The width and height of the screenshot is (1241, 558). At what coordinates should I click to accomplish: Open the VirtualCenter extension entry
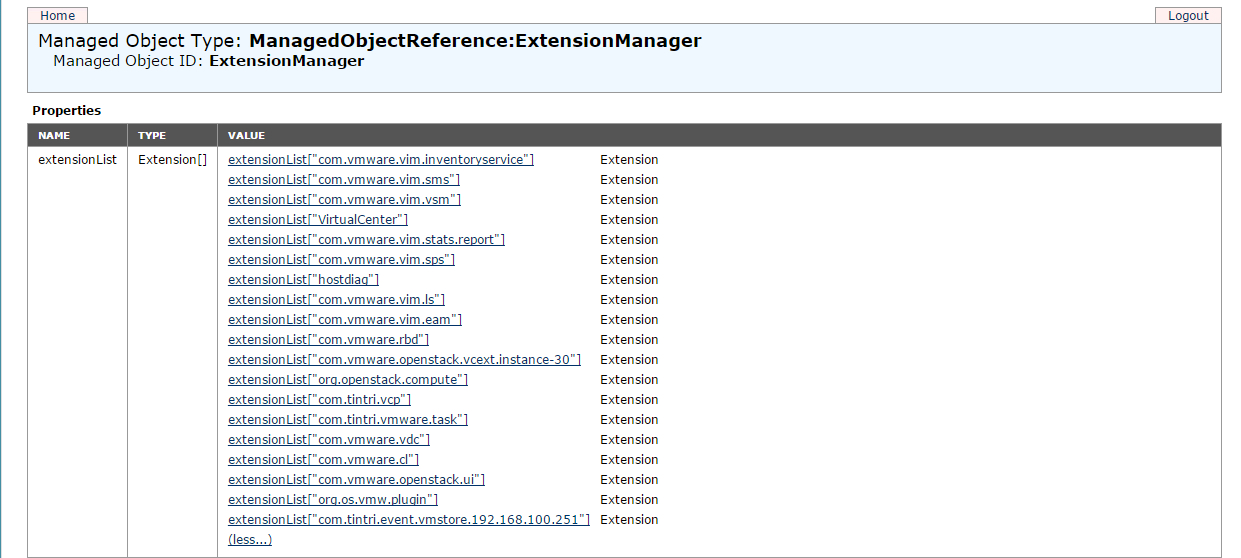(318, 220)
